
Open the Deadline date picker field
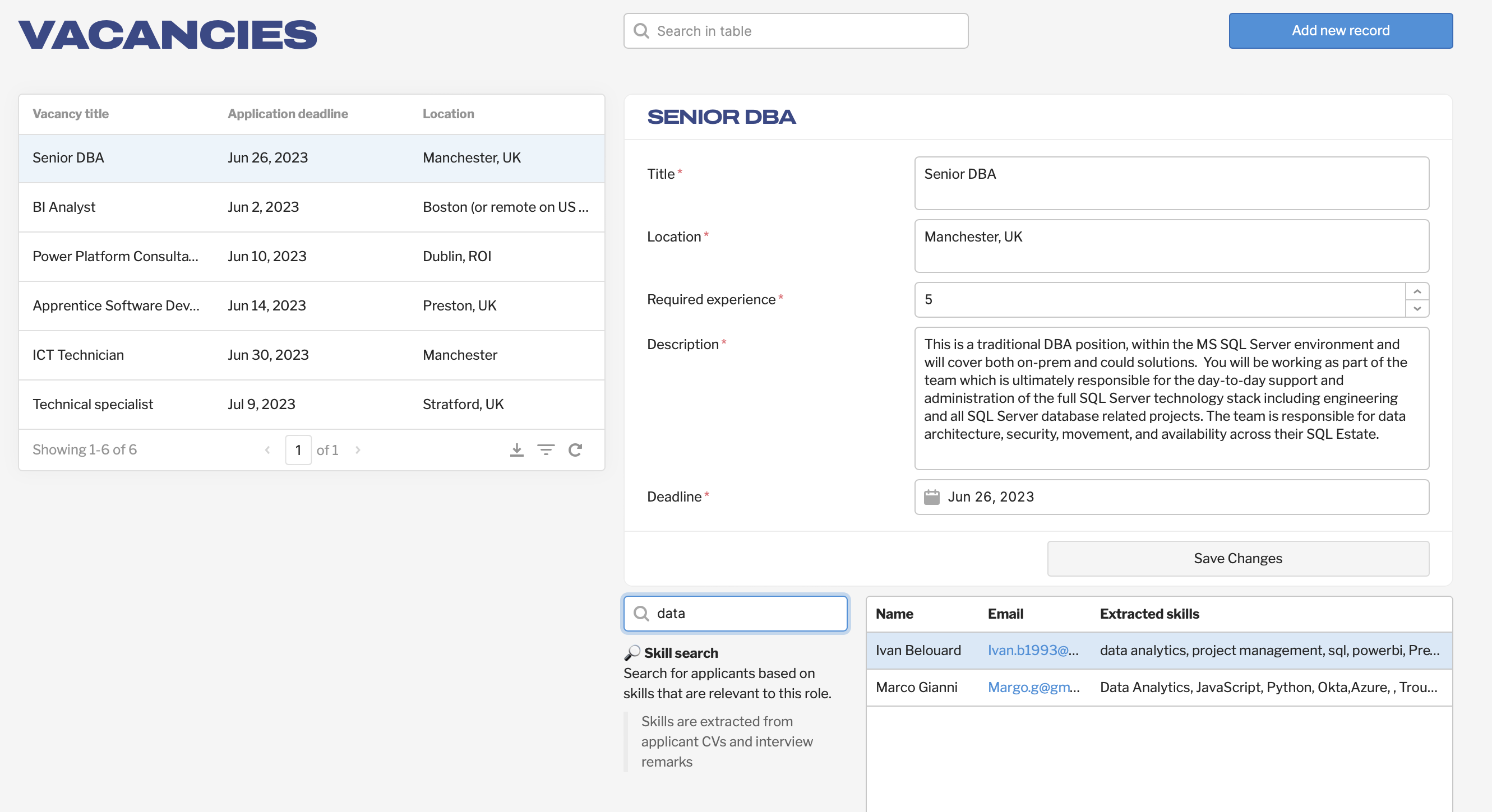tap(1171, 497)
